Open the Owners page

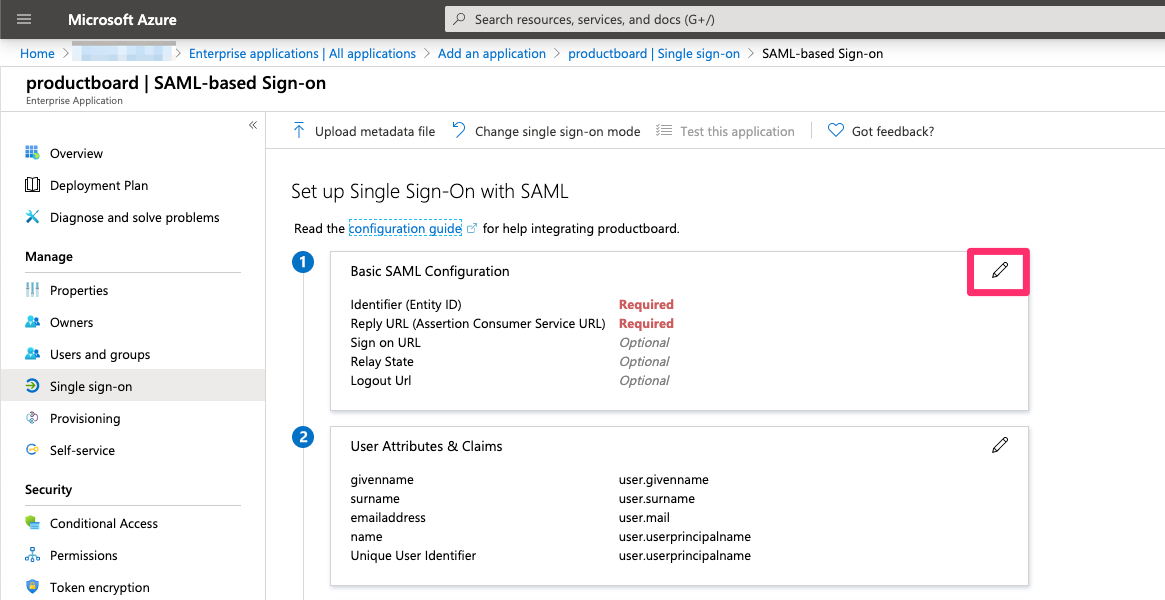tap(71, 322)
